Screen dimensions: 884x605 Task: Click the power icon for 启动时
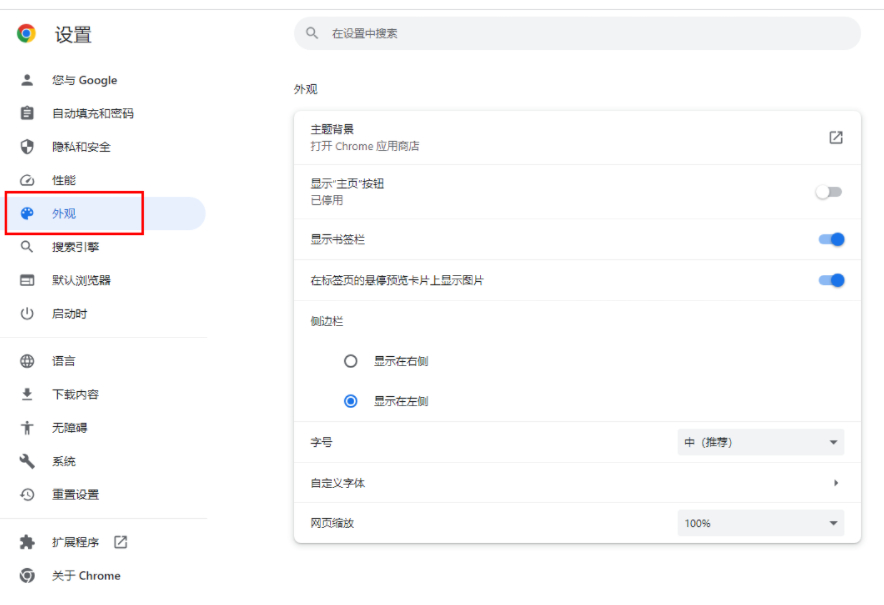point(27,313)
